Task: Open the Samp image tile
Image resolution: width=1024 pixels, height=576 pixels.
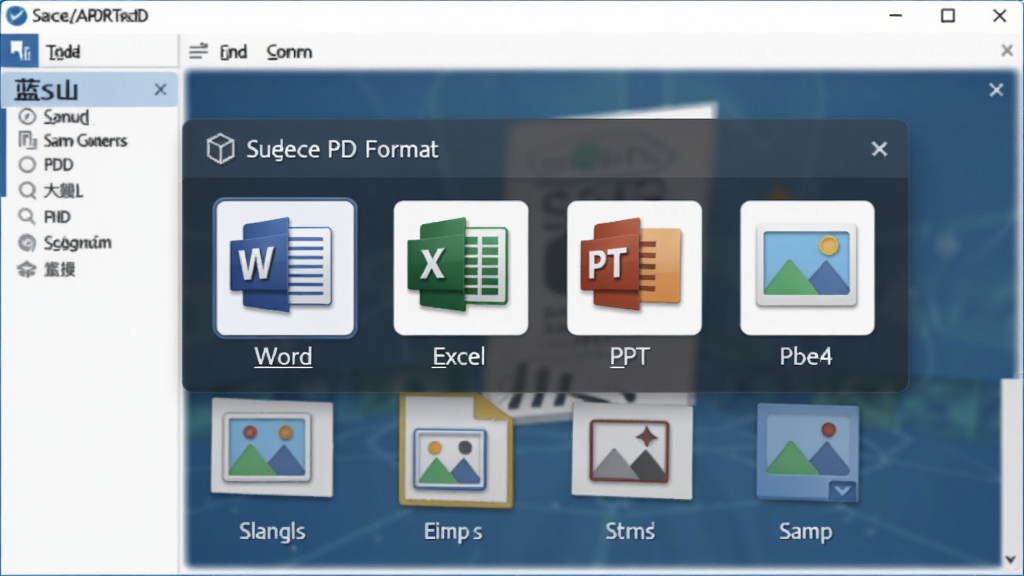Action: (x=808, y=453)
